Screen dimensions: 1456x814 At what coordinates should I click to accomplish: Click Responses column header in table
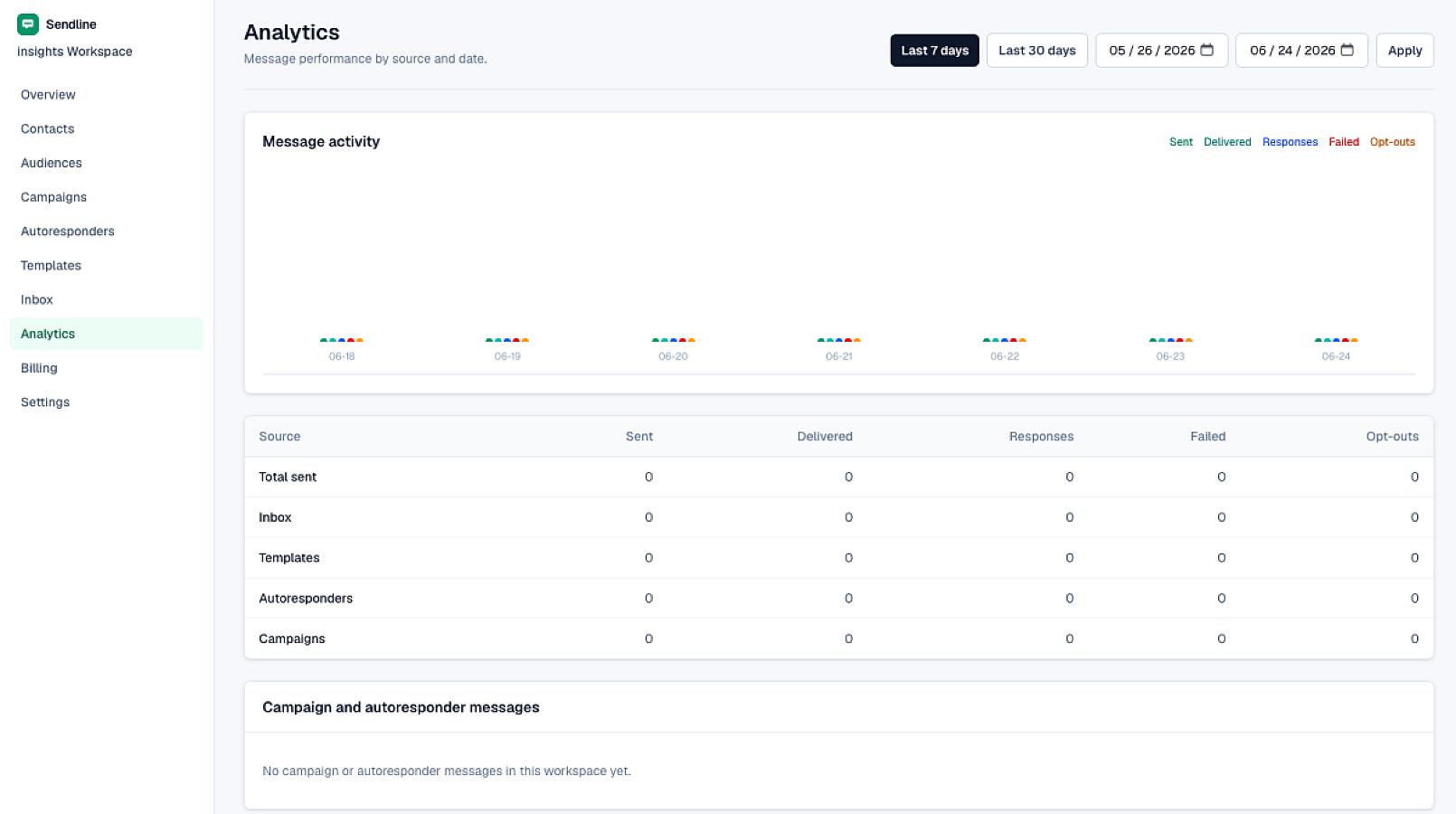point(1041,436)
